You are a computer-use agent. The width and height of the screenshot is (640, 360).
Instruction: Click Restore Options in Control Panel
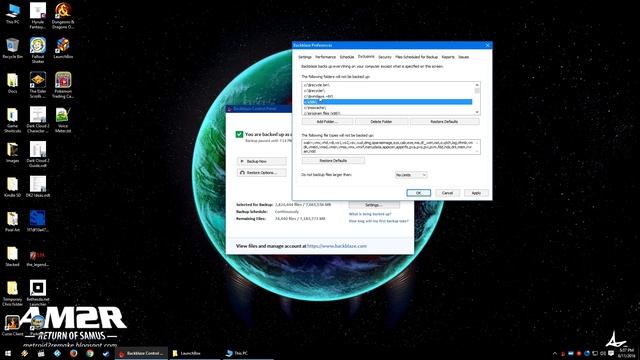[262, 173]
